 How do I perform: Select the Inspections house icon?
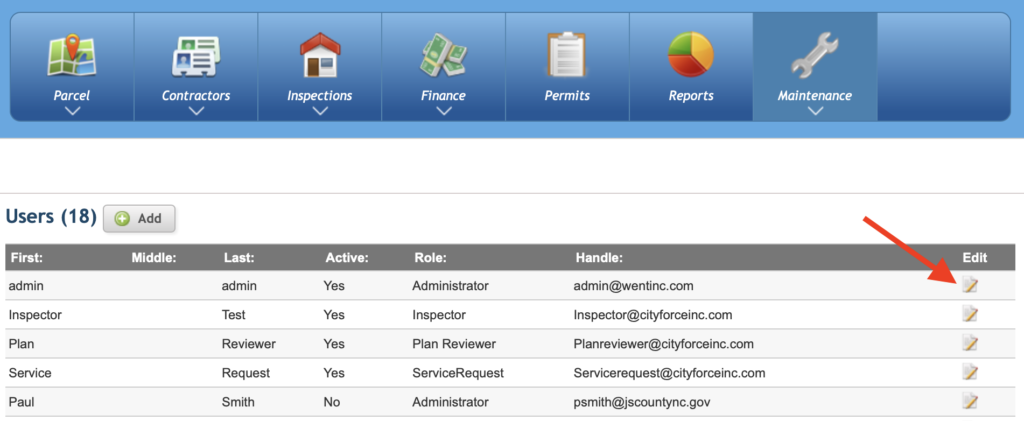(x=320, y=55)
